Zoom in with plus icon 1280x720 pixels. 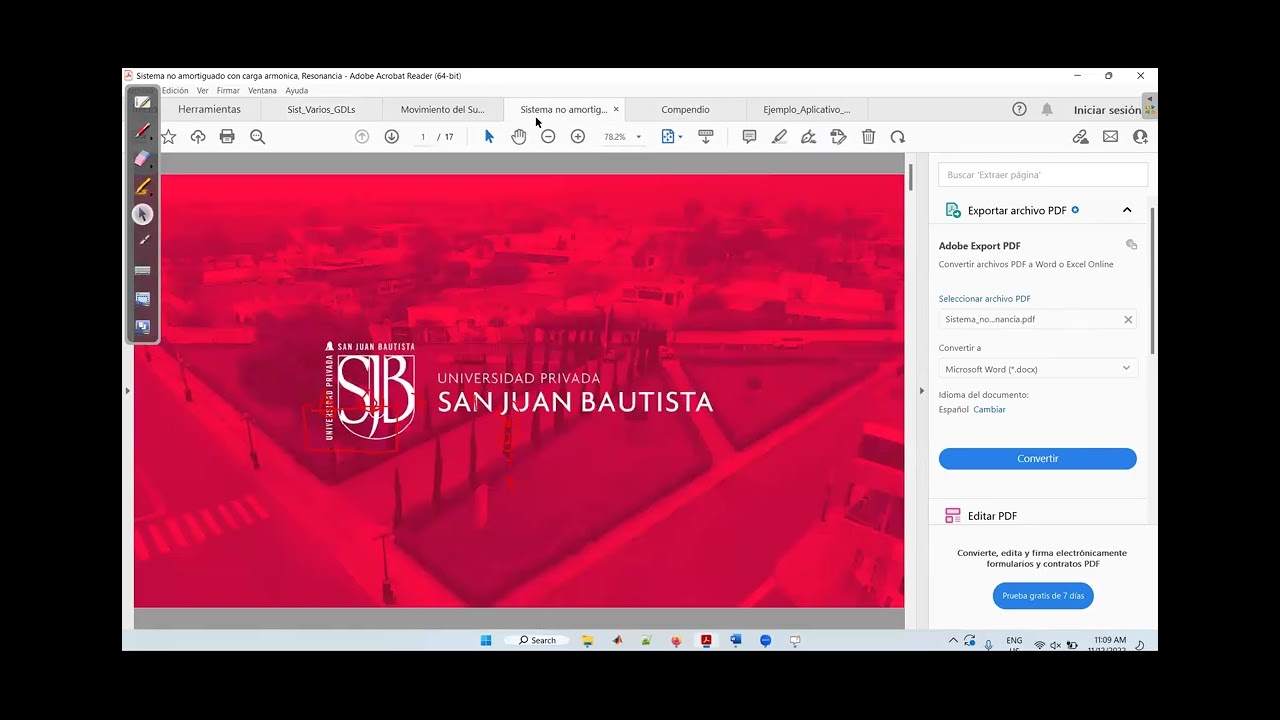click(578, 137)
